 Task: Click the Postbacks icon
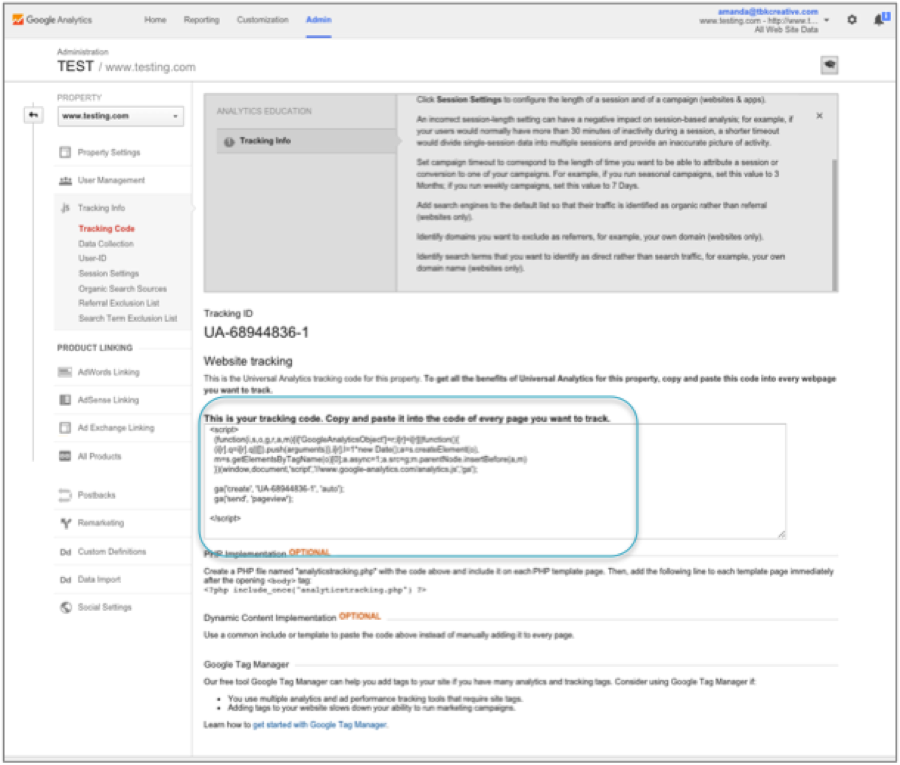click(65, 495)
